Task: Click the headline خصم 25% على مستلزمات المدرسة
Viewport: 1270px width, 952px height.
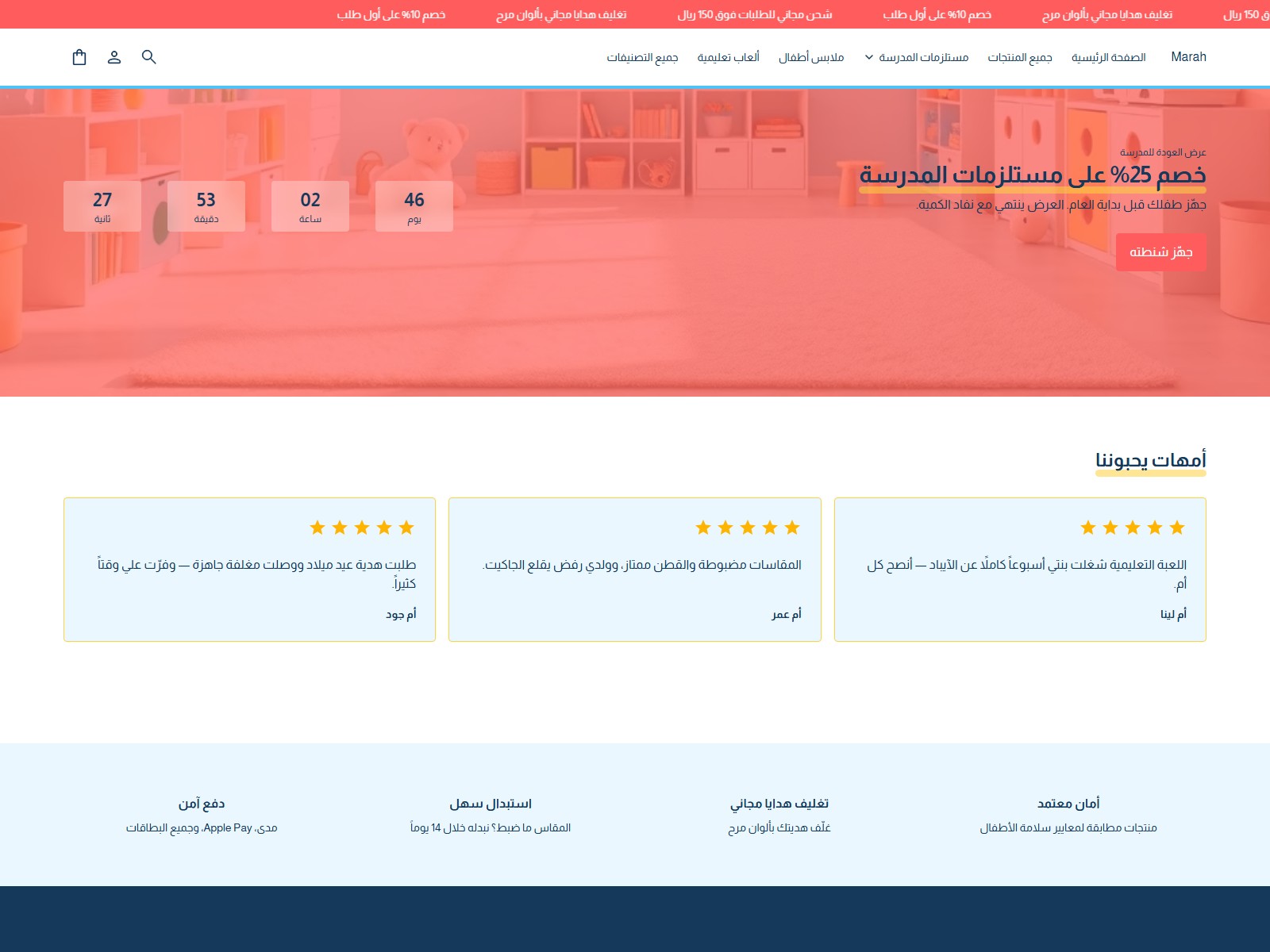Action: pos(1033,175)
